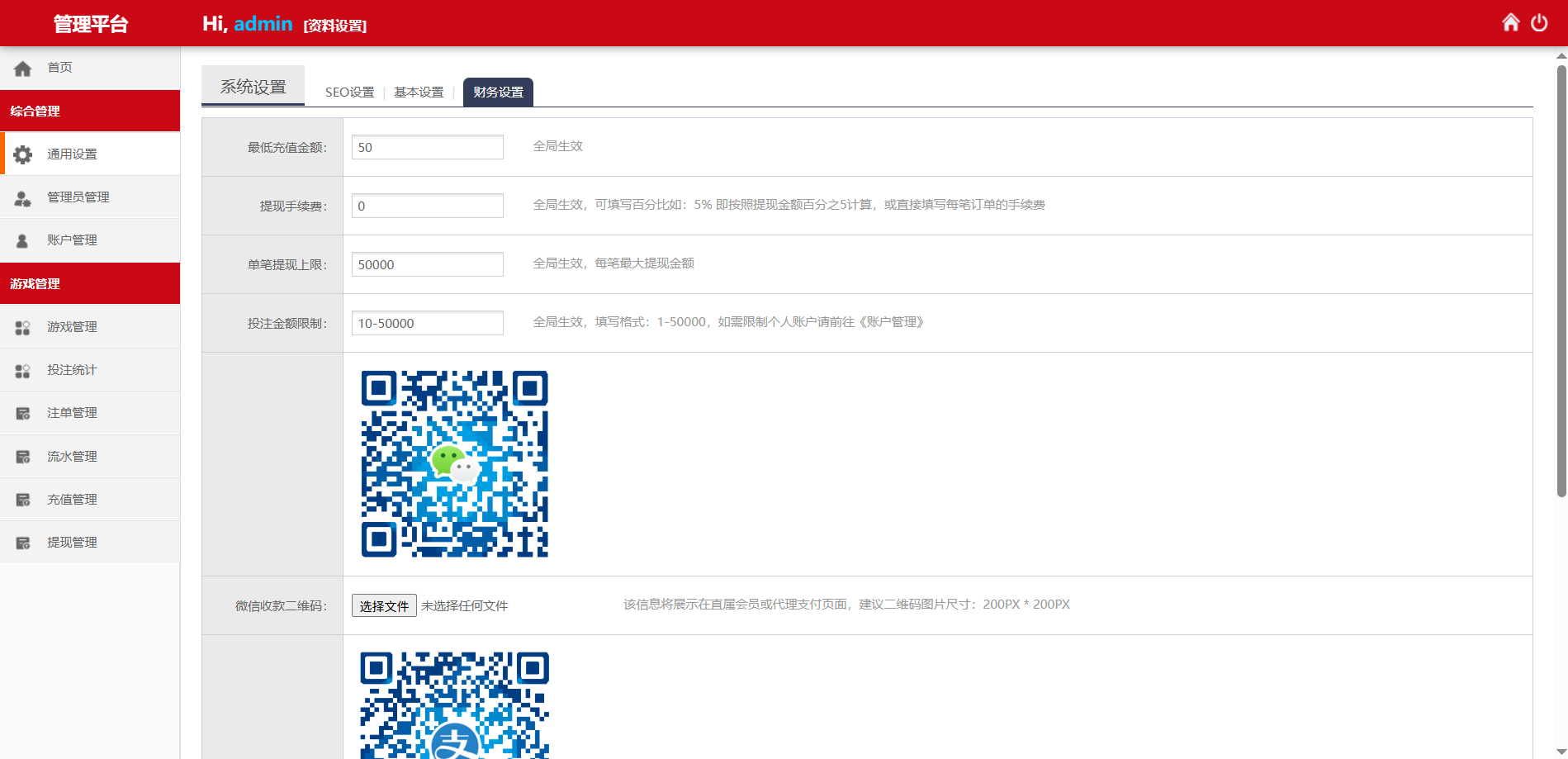Click the icon beside 注单管理
1568x759 pixels.
(x=23, y=414)
